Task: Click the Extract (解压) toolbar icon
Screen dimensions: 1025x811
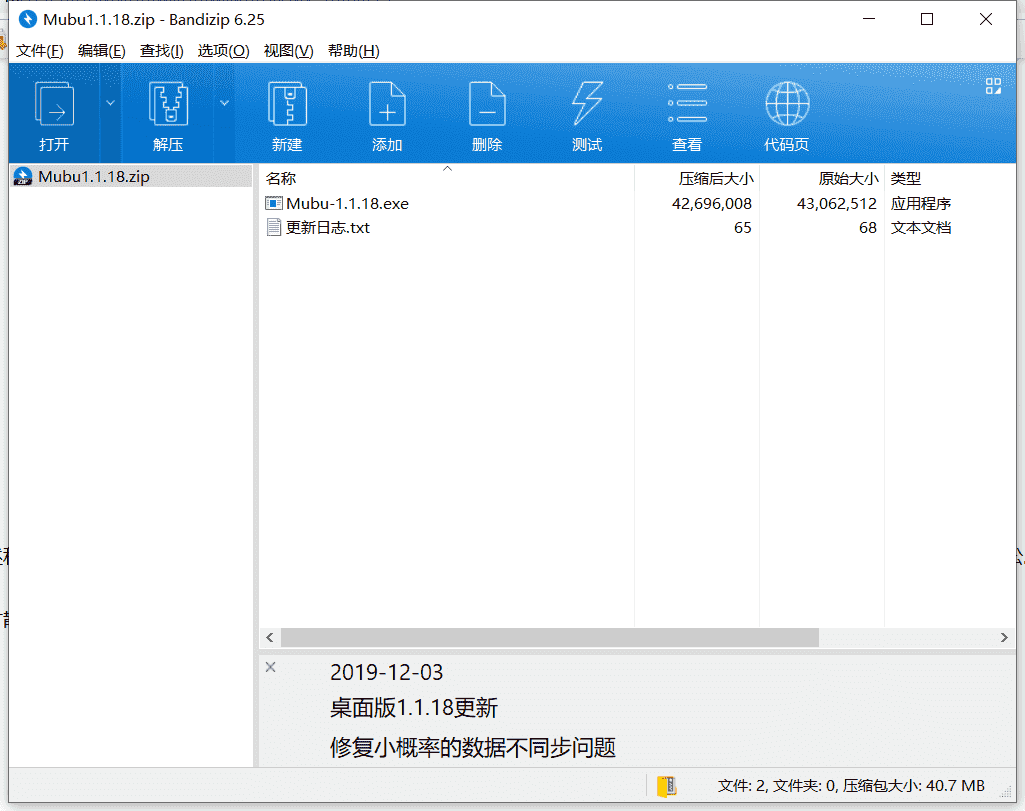Action: 168,104
